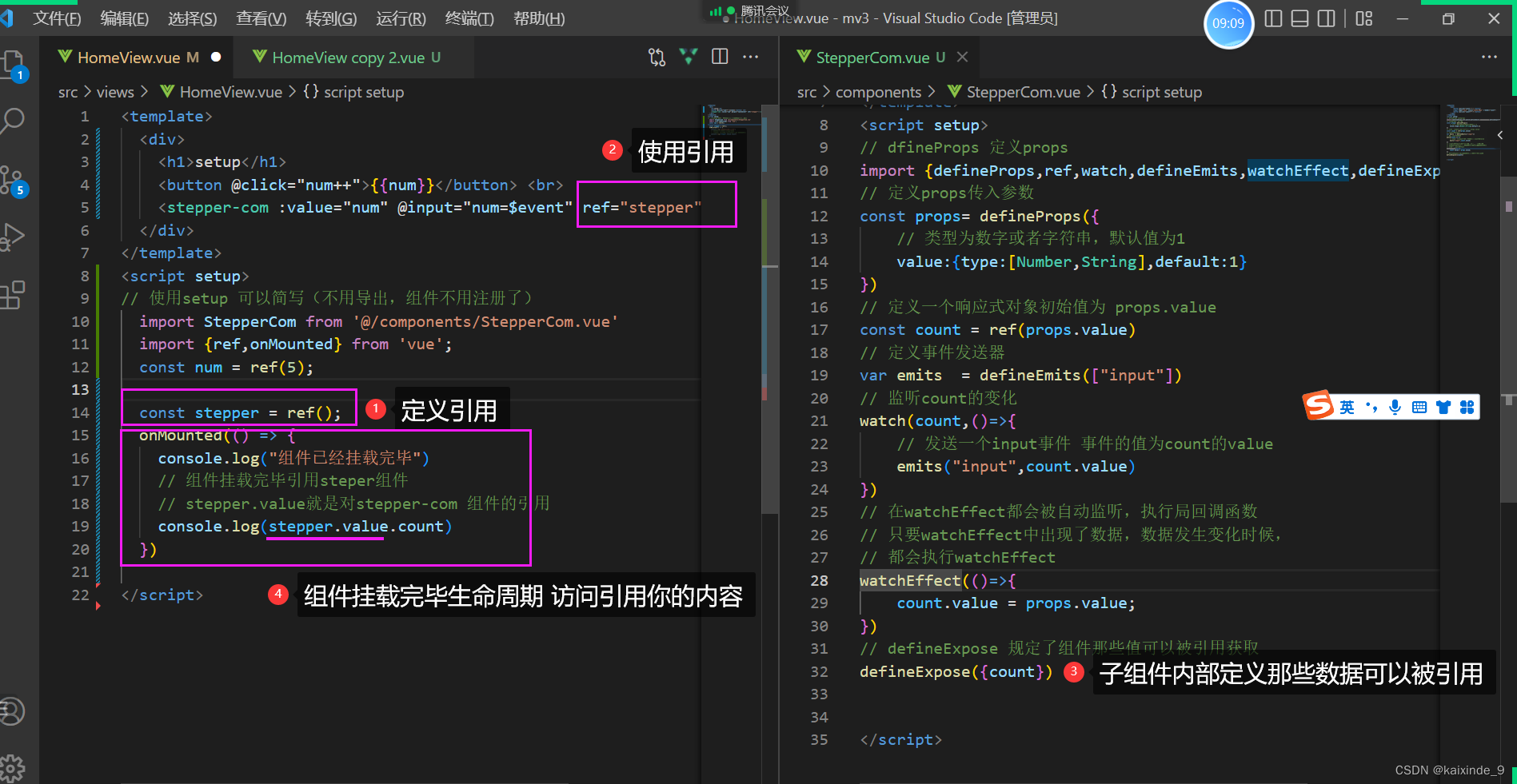Click console.log(stepper.value.count) line
1517x784 pixels.
pos(305,526)
